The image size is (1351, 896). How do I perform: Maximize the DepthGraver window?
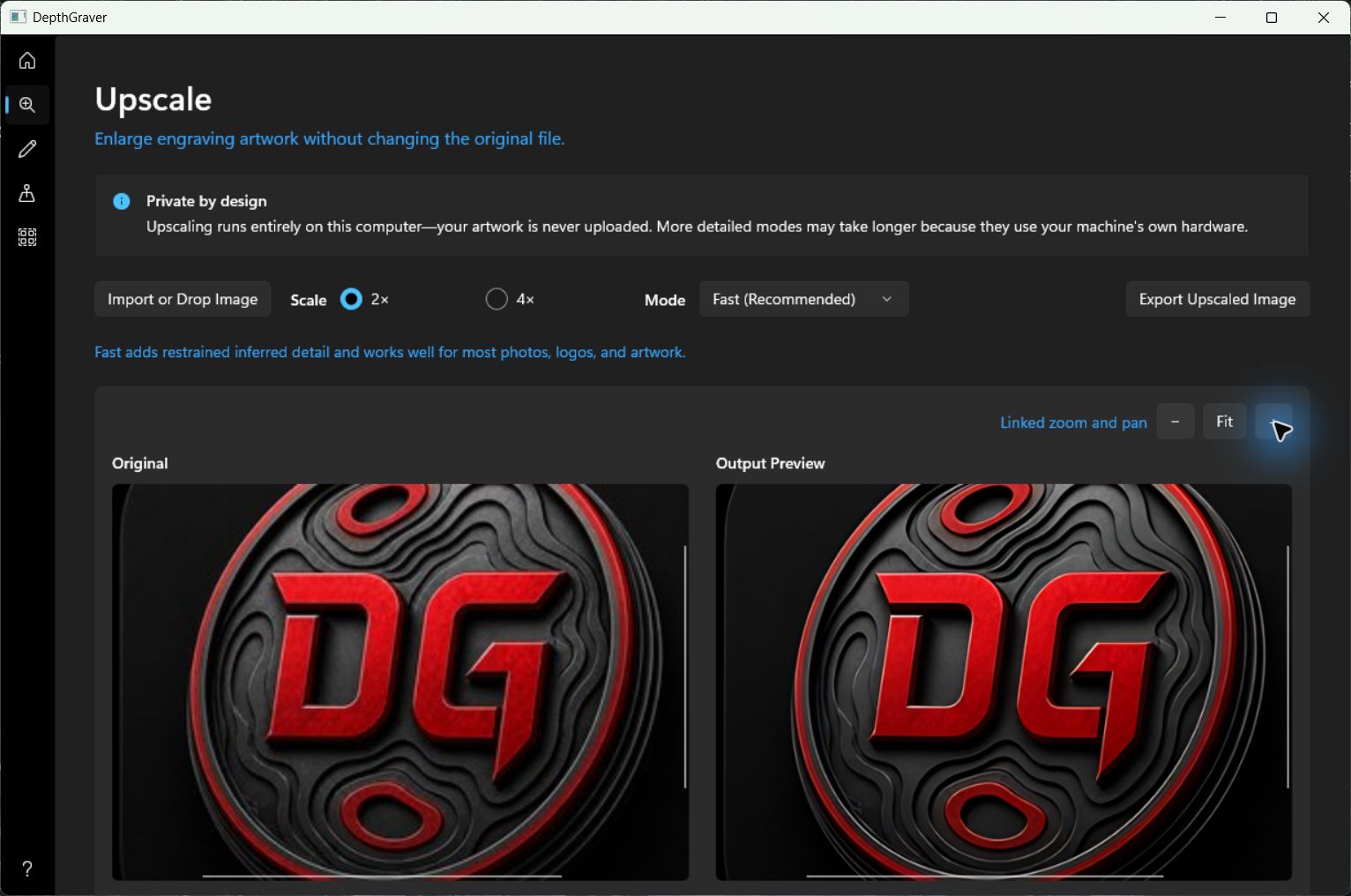click(x=1272, y=18)
